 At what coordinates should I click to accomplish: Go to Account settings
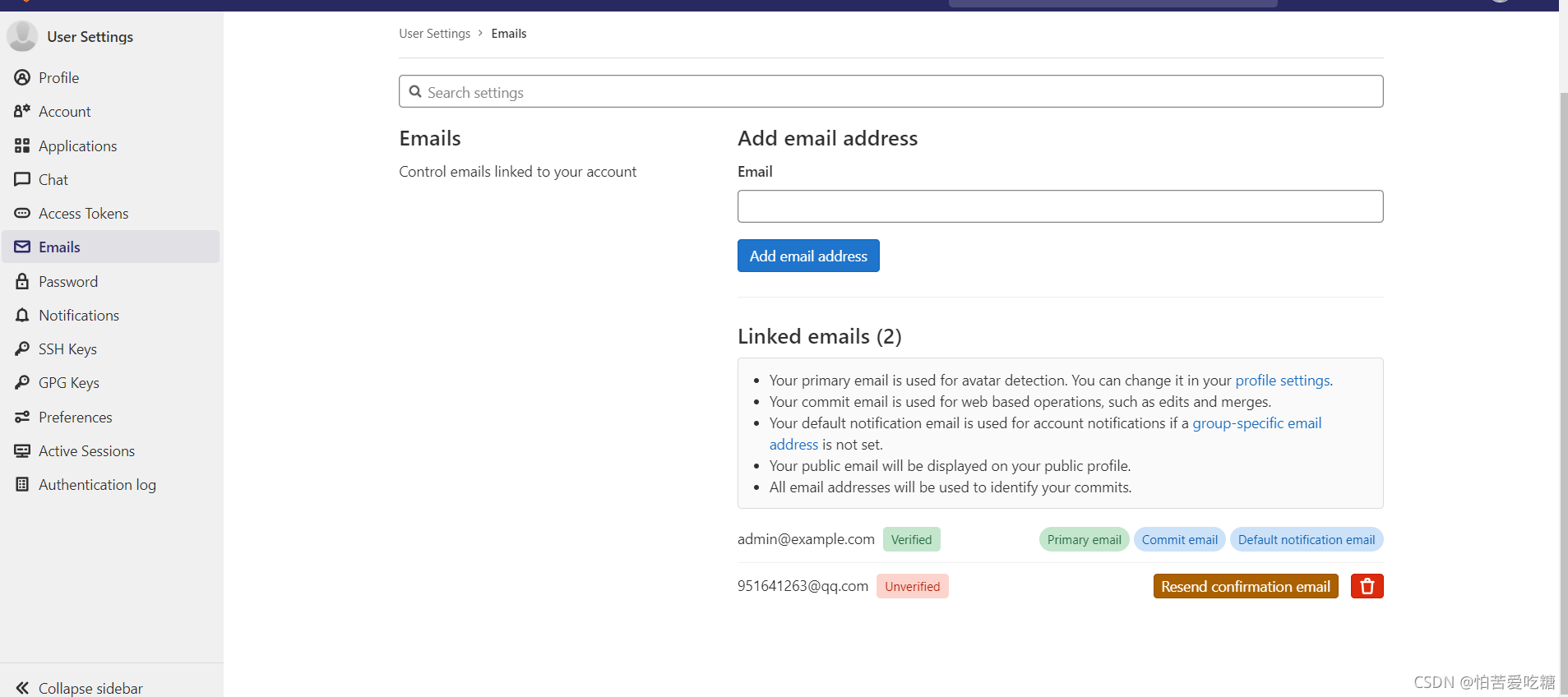pyautogui.click(x=65, y=111)
